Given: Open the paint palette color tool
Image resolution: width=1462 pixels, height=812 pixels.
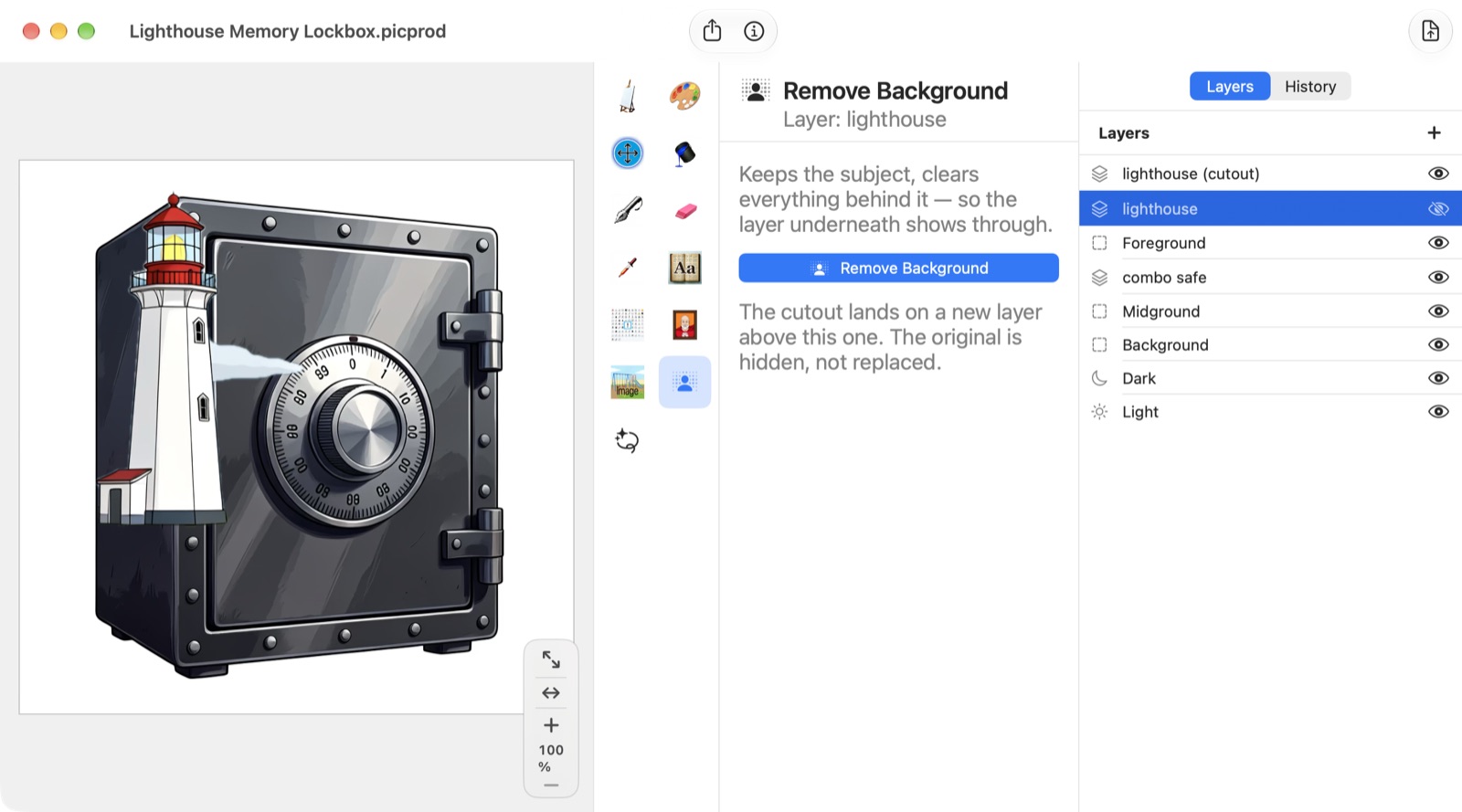Looking at the screenshot, I should pos(684,96).
